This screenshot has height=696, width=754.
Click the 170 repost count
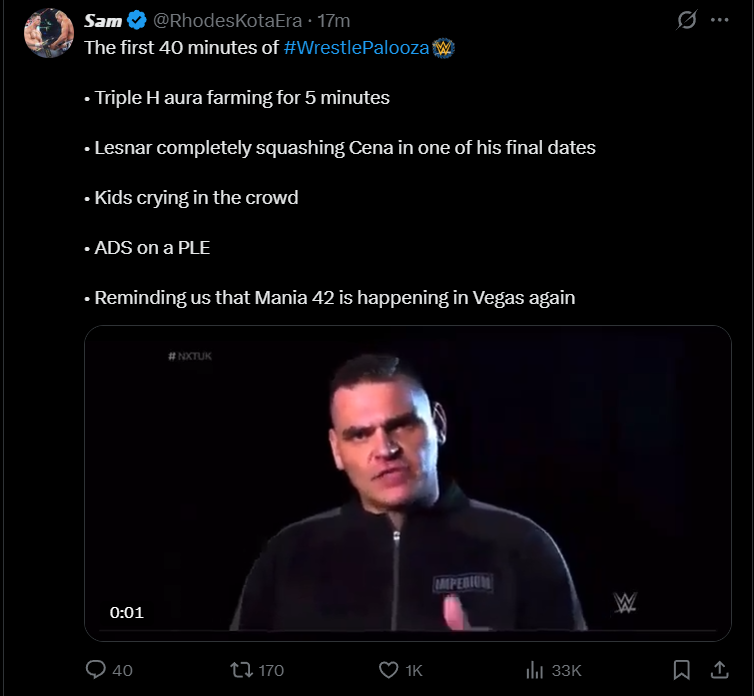tap(271, 670)
